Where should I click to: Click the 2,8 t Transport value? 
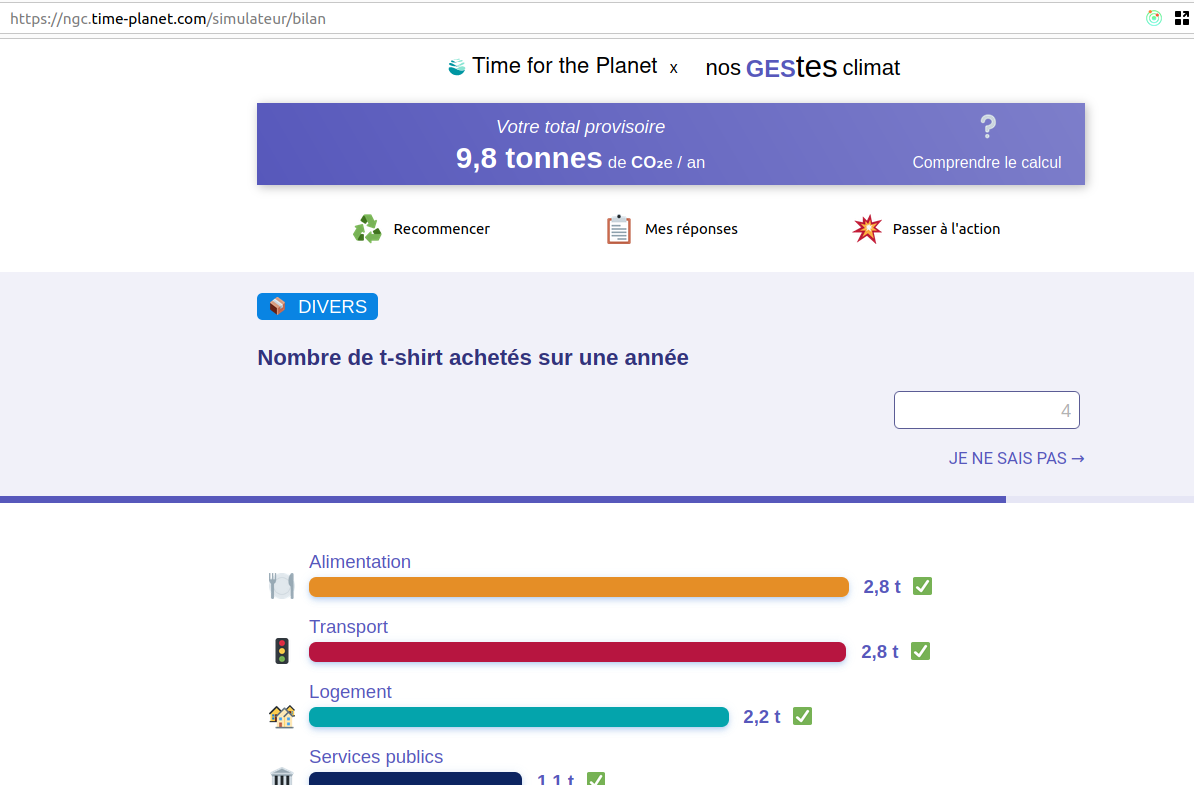coord(880,652)
